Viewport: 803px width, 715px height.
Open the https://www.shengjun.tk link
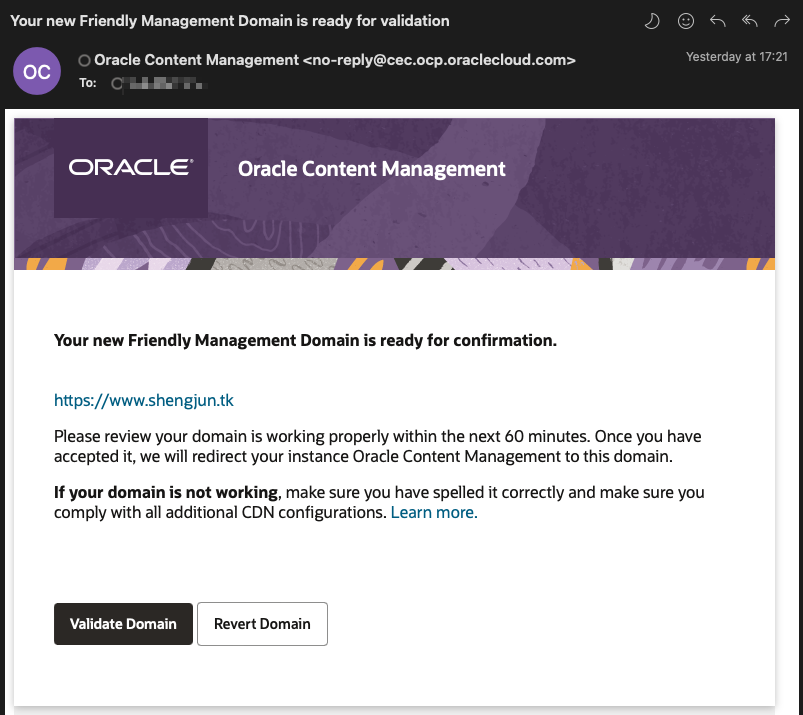pyautogui.click(x=144, y=400)
